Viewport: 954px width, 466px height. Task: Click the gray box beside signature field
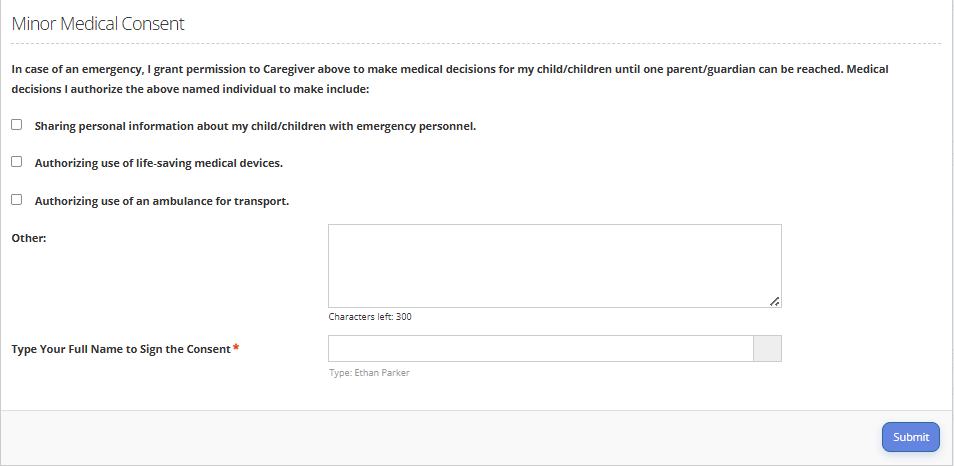[x=767, y=348]
